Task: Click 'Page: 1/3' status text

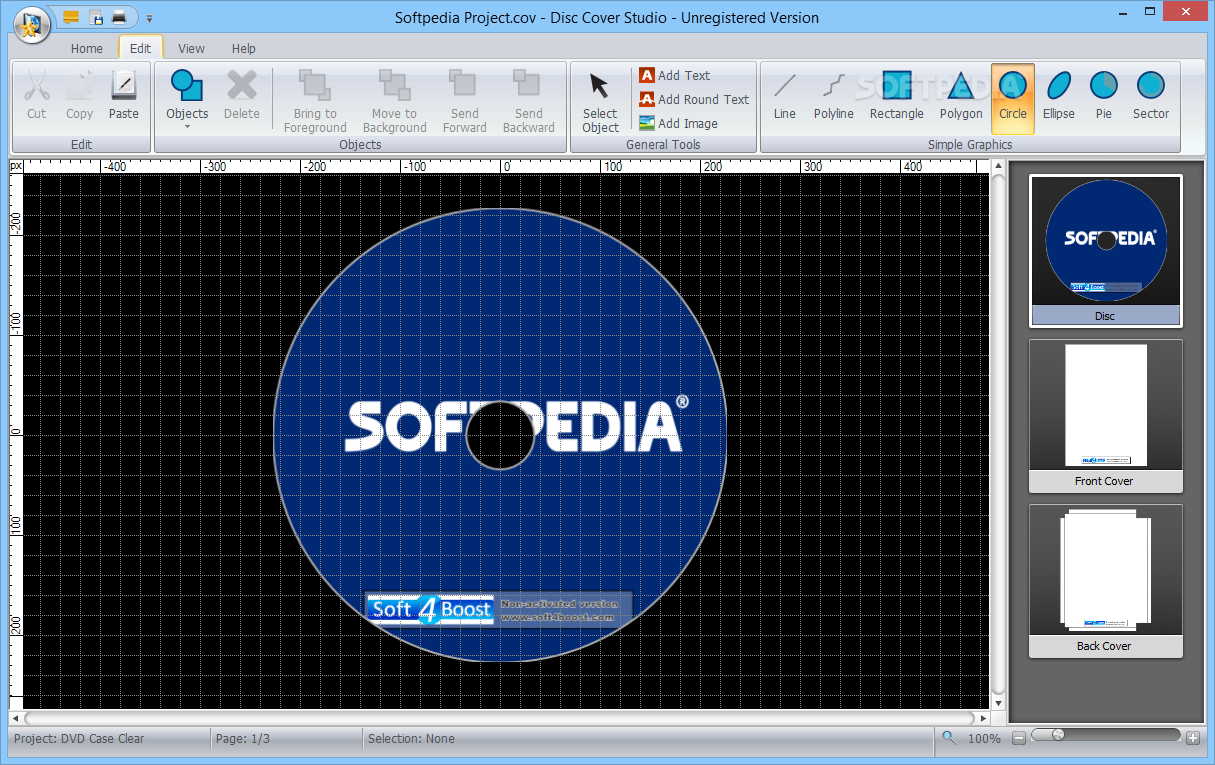Action: tap(243, 738)
